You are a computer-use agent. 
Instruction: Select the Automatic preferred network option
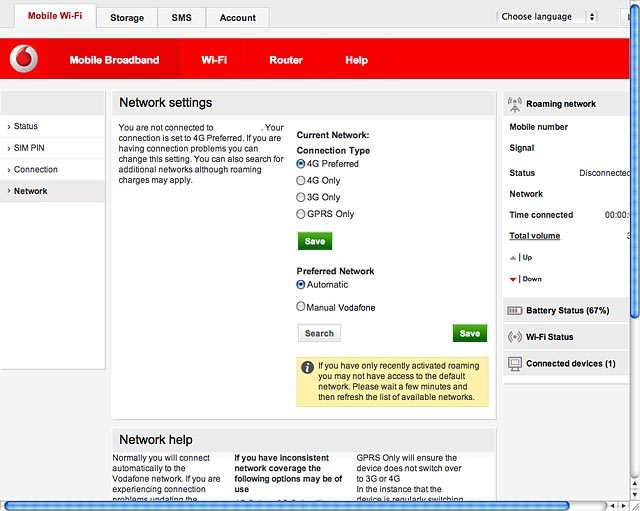(x=300, y=284)
